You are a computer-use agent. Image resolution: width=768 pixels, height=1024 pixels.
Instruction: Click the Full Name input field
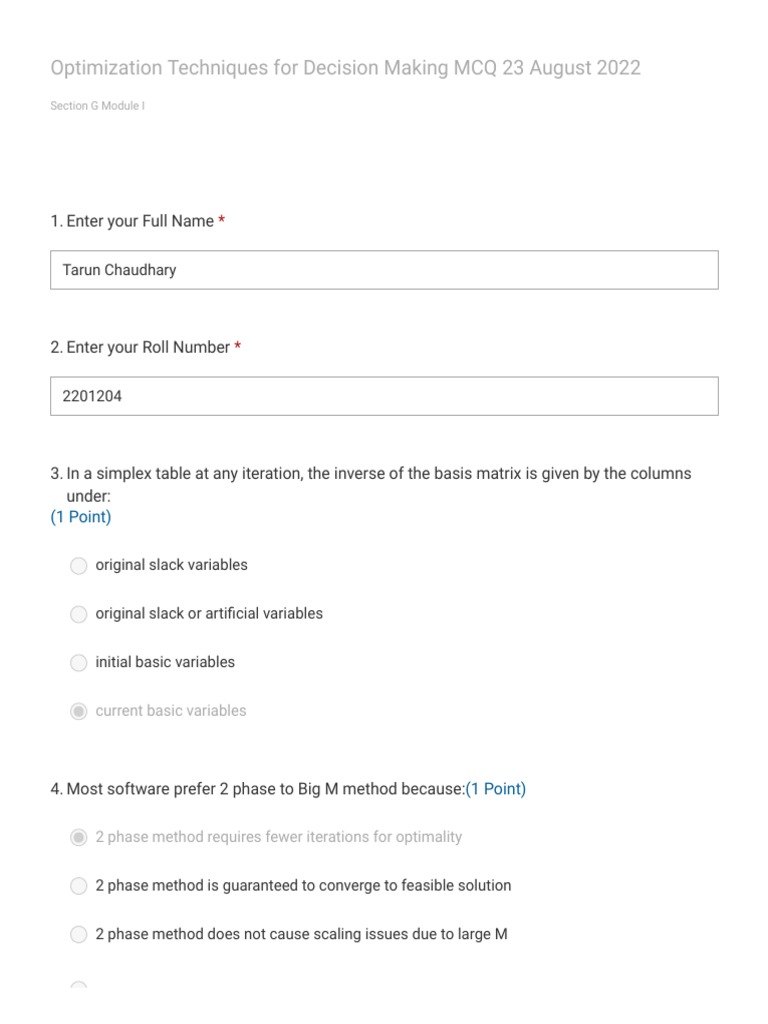coord(384,270)
